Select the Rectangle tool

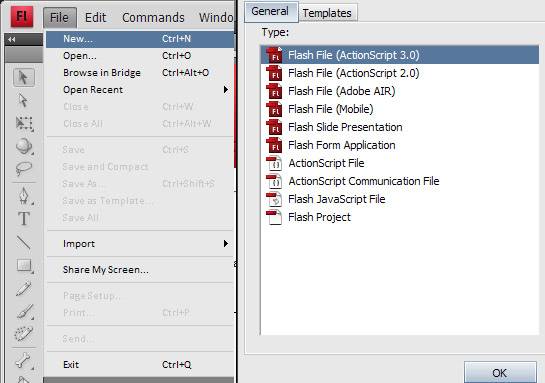(24, 266)
